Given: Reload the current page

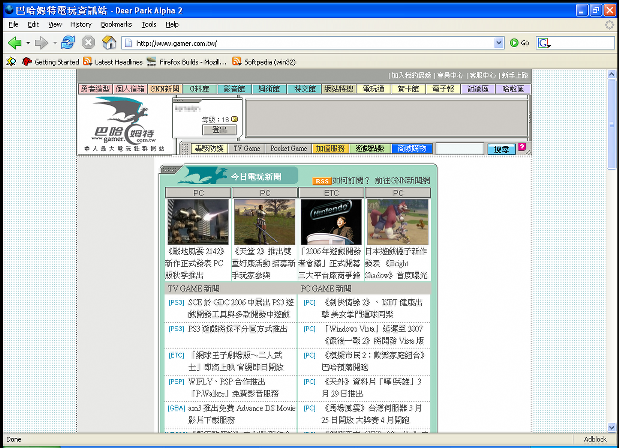Looking at the screenshot, I should coord(67,43).
